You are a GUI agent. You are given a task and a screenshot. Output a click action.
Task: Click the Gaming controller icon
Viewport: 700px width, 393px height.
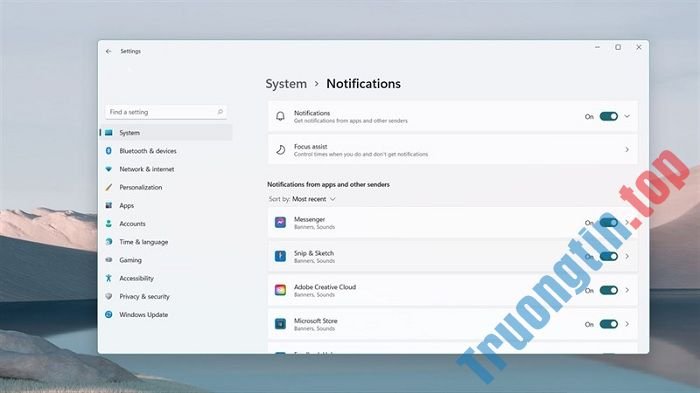tap(108, 260)
